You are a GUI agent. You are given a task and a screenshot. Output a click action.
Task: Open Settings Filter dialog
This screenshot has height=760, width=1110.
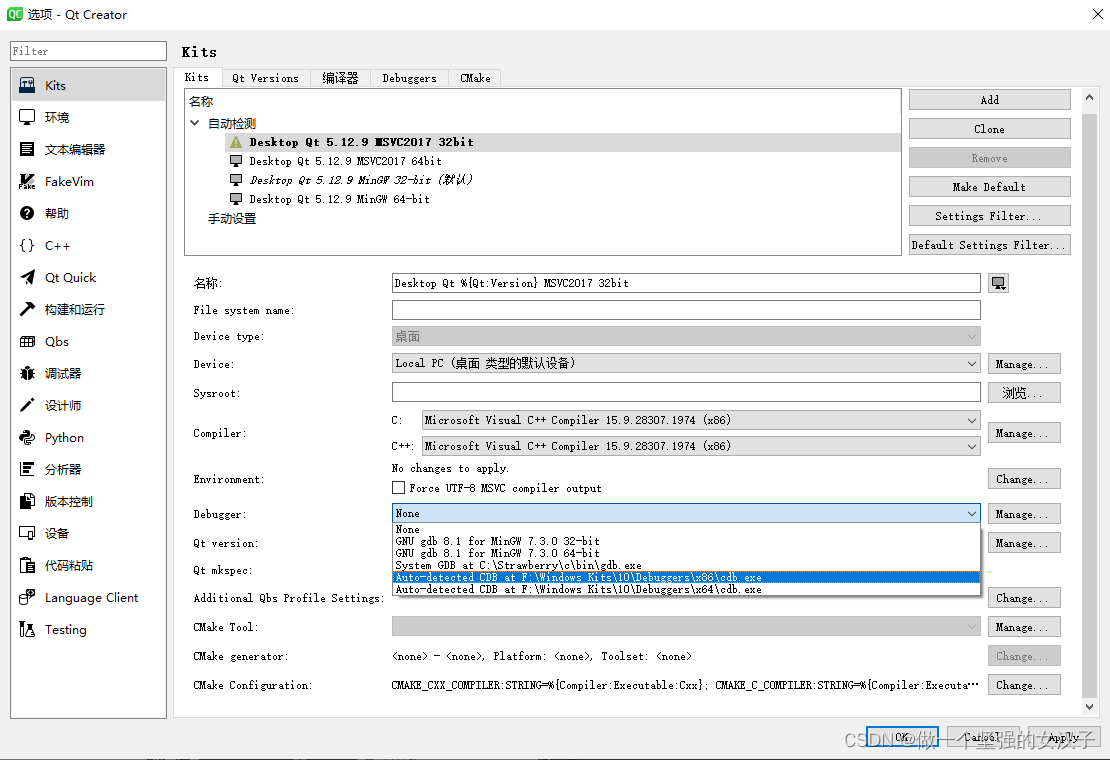click(x=990, y=216)
